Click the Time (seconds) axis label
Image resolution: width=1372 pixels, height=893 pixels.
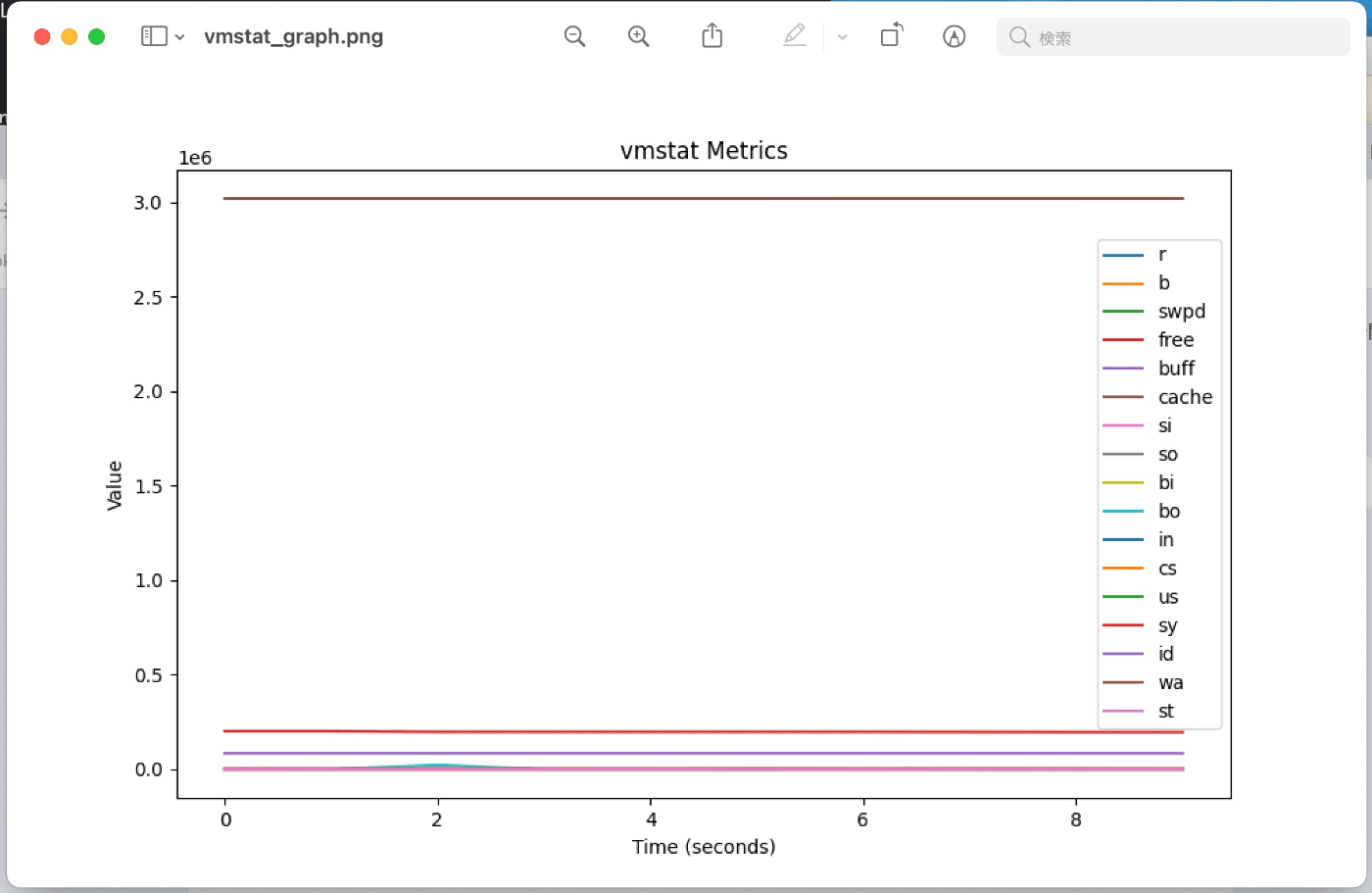(x=704, y=847)
